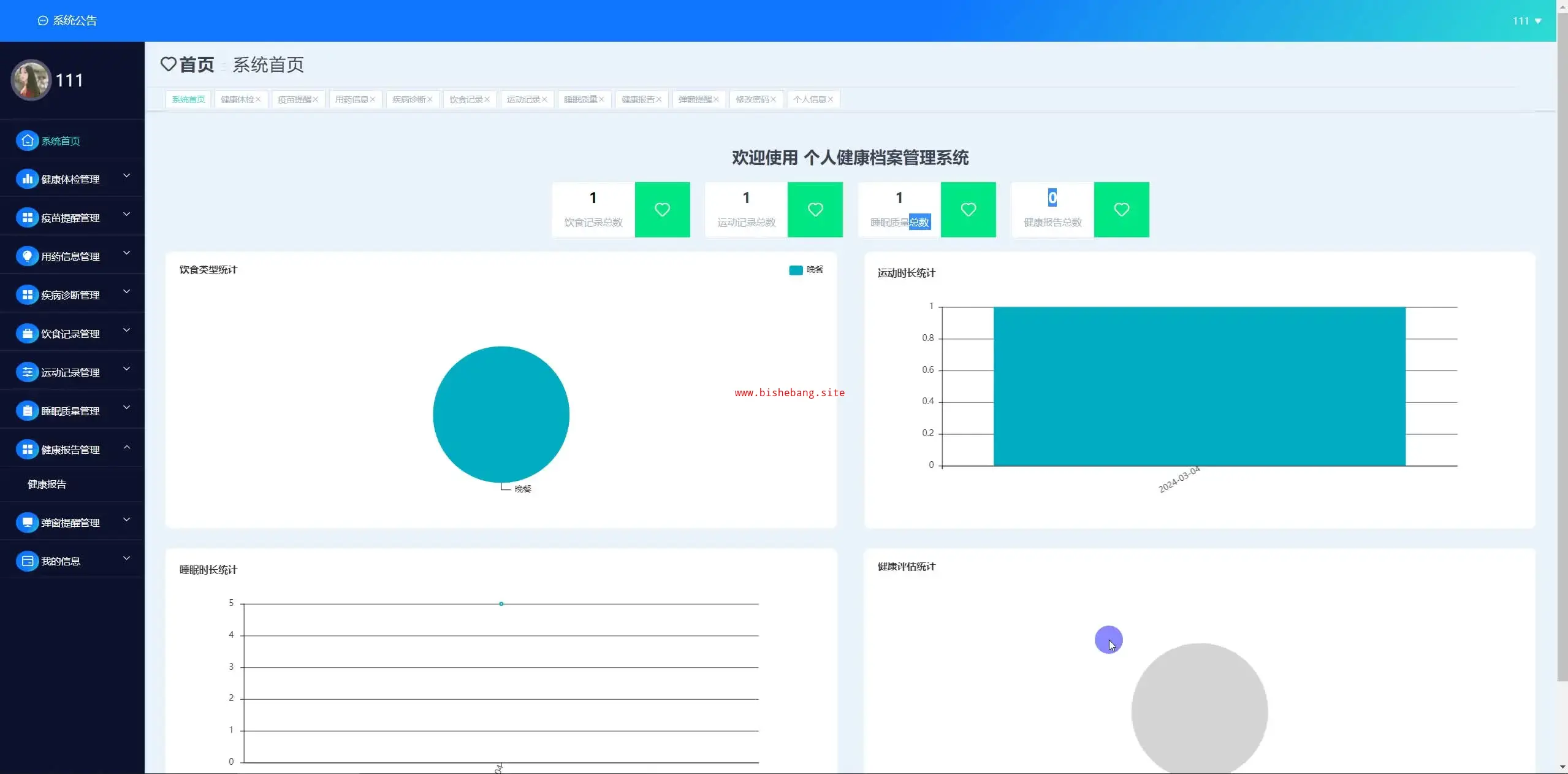Select 健康报告 submenu item
The height and width of the screenshot is (774, 1568).
tap(47, 485)
